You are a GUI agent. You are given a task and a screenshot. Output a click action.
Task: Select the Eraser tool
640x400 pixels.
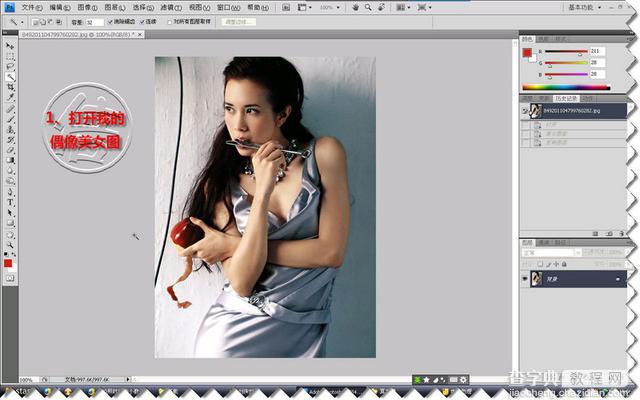[x=10, y=150]
